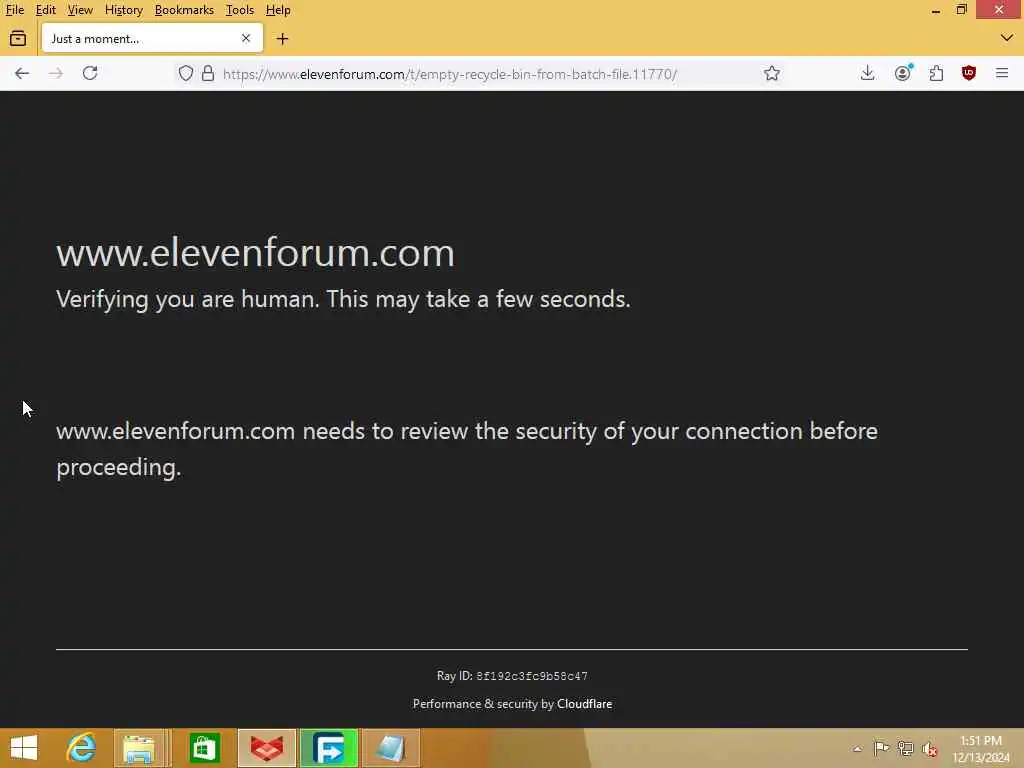Launch Internet Explorer from taskbar
The height and width of the screenshot is (768, 1024).
[x=81, y=748]
